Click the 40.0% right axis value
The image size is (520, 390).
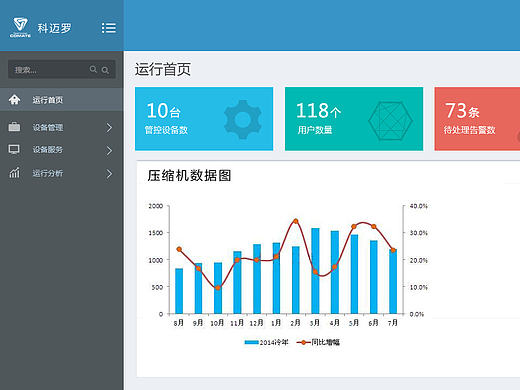(418, 206)
